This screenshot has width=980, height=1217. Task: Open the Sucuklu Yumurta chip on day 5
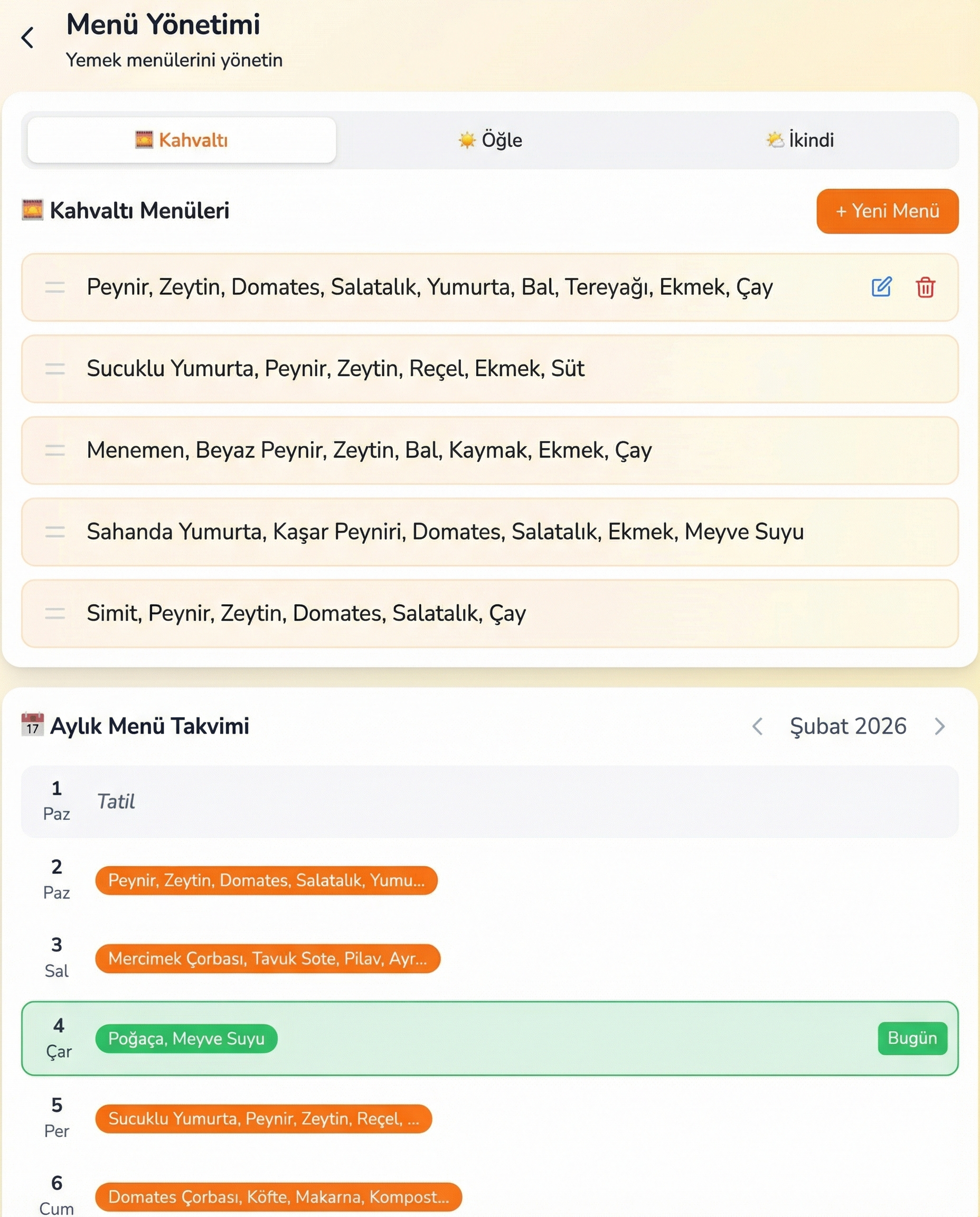(x=263, y=1119)
